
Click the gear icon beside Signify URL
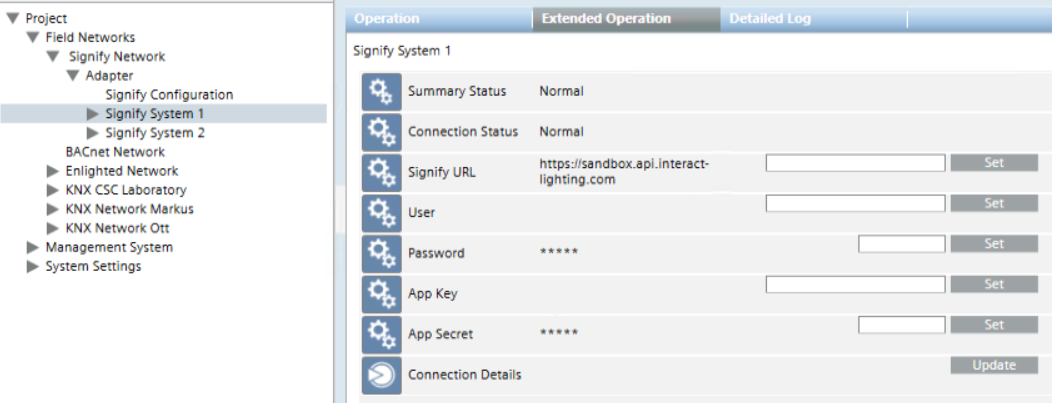click(381, 172)
